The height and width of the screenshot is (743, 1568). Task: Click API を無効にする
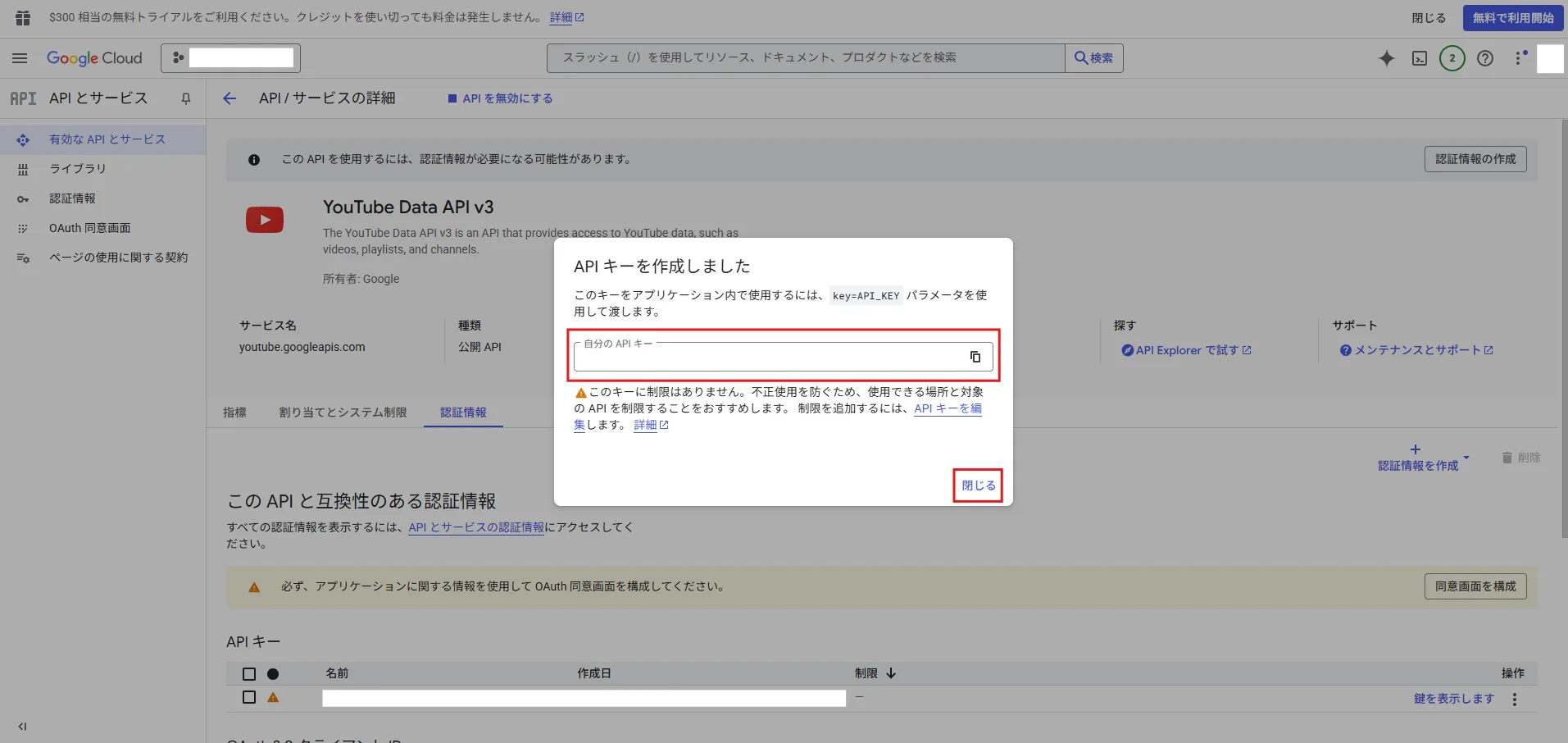(500, 98)
